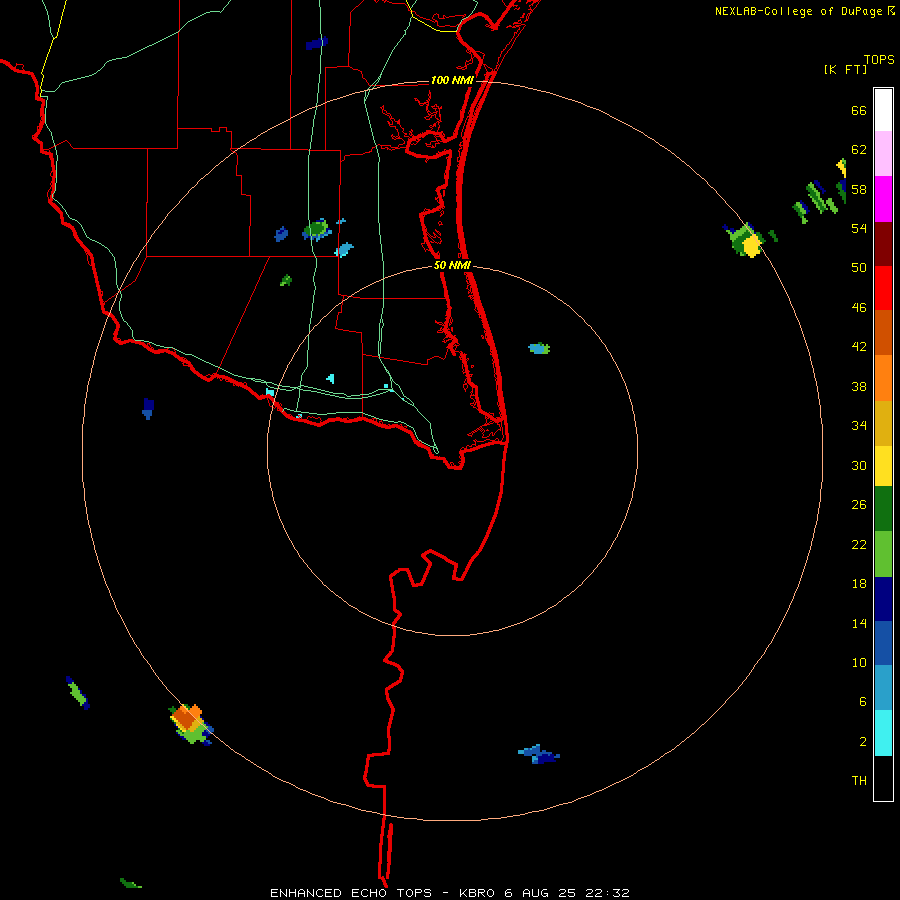Click the black TH threshold legend swatch
Viewport: 900px width, 900px height.
[883, 778]
